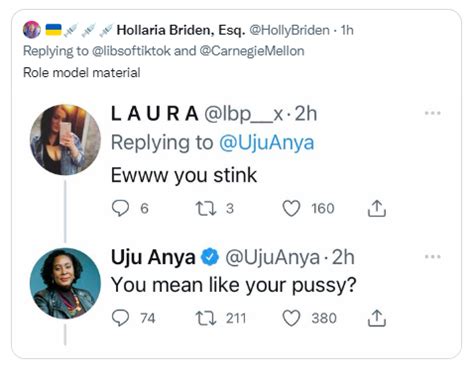Image resolution: width=474 pixels, height=368 pixels.
Task: Open the @HollyBriden handle
Action: pos(289,30)
